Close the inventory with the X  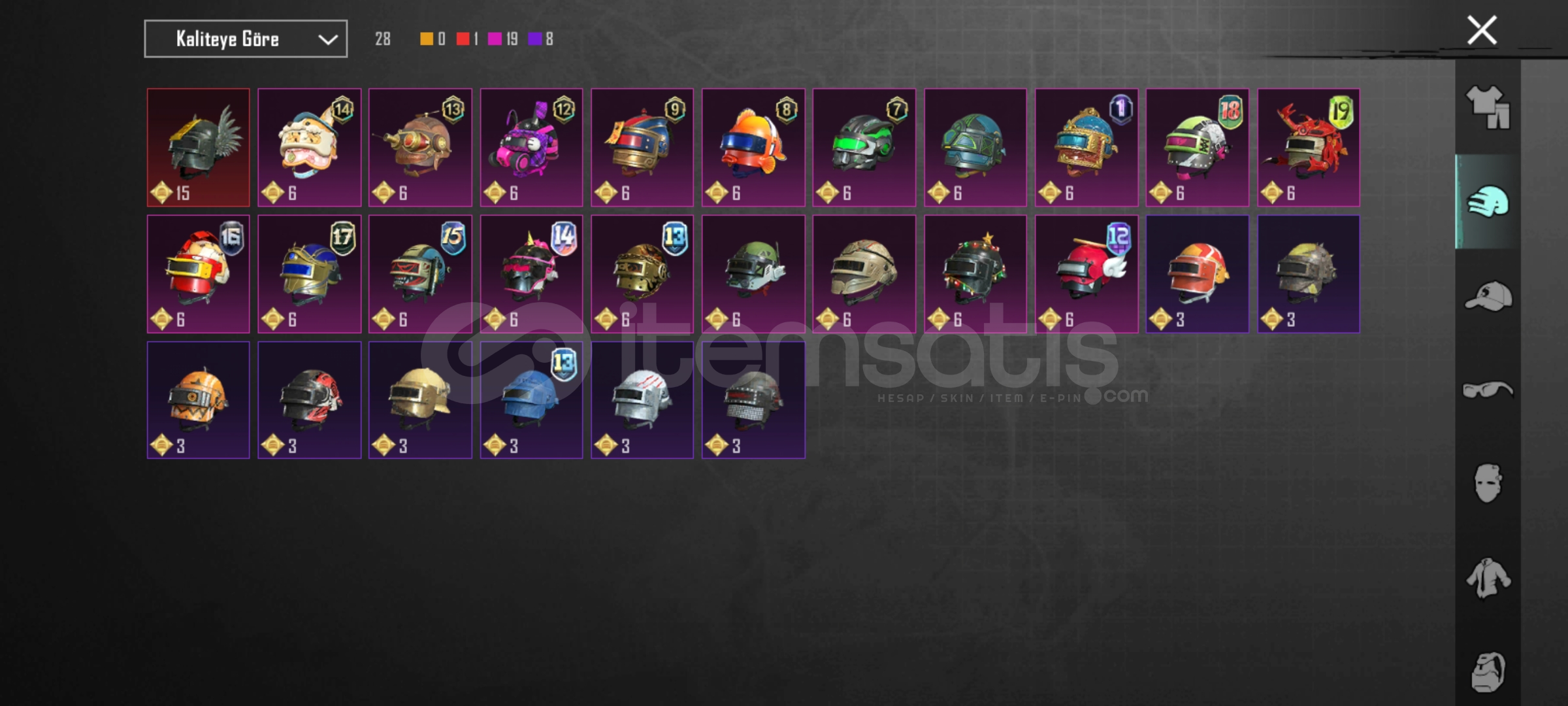click(x=1482, y=31)
